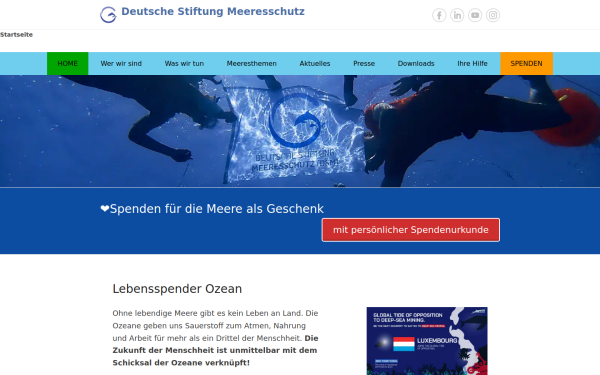The width and height of the screenshot is (600, 375).
Task: Open the Facebook social icon
Action: tap(439, 15)
